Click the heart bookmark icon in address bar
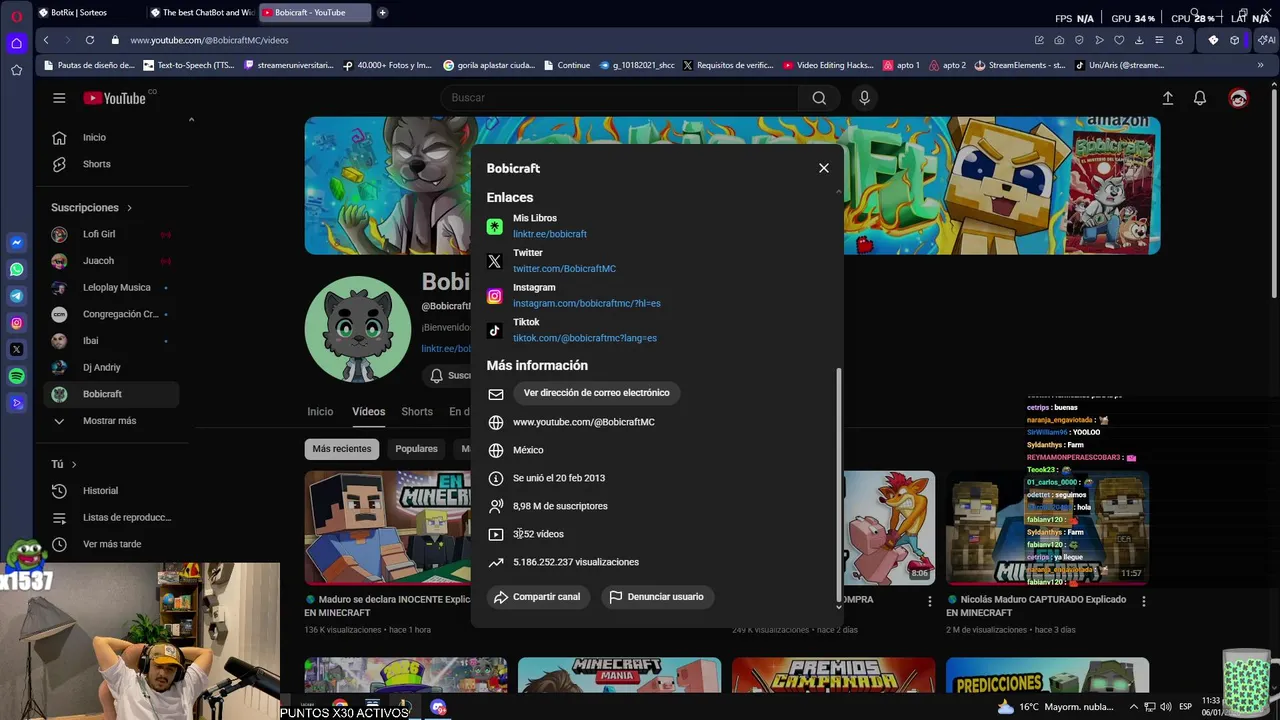The width and height of the screenshot is (1280, 720). tap(1119, 40)
